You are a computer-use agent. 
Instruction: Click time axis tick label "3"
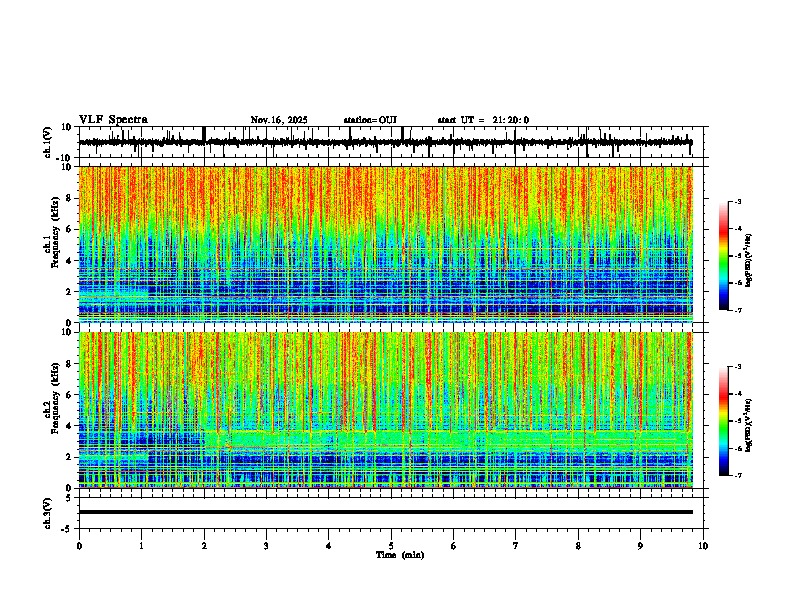[x=266, y=546]
